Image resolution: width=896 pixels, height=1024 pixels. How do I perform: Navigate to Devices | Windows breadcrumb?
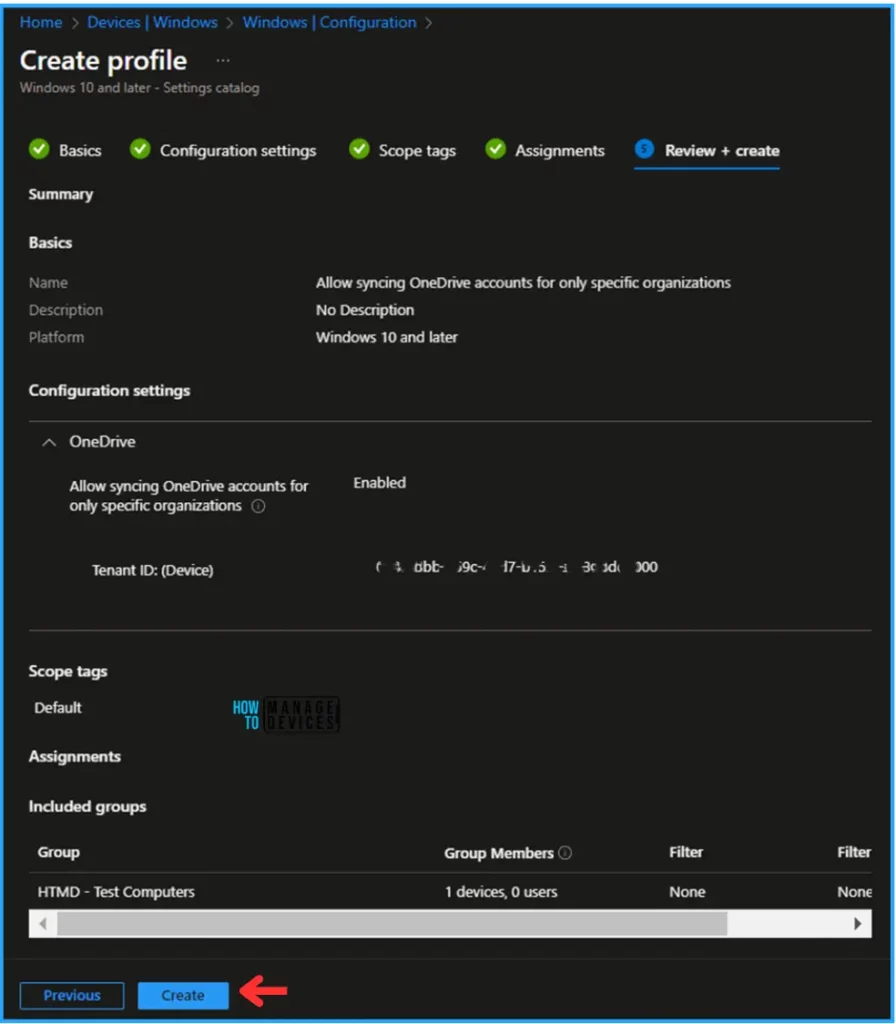pyautogui.click(x=152, y=22)
